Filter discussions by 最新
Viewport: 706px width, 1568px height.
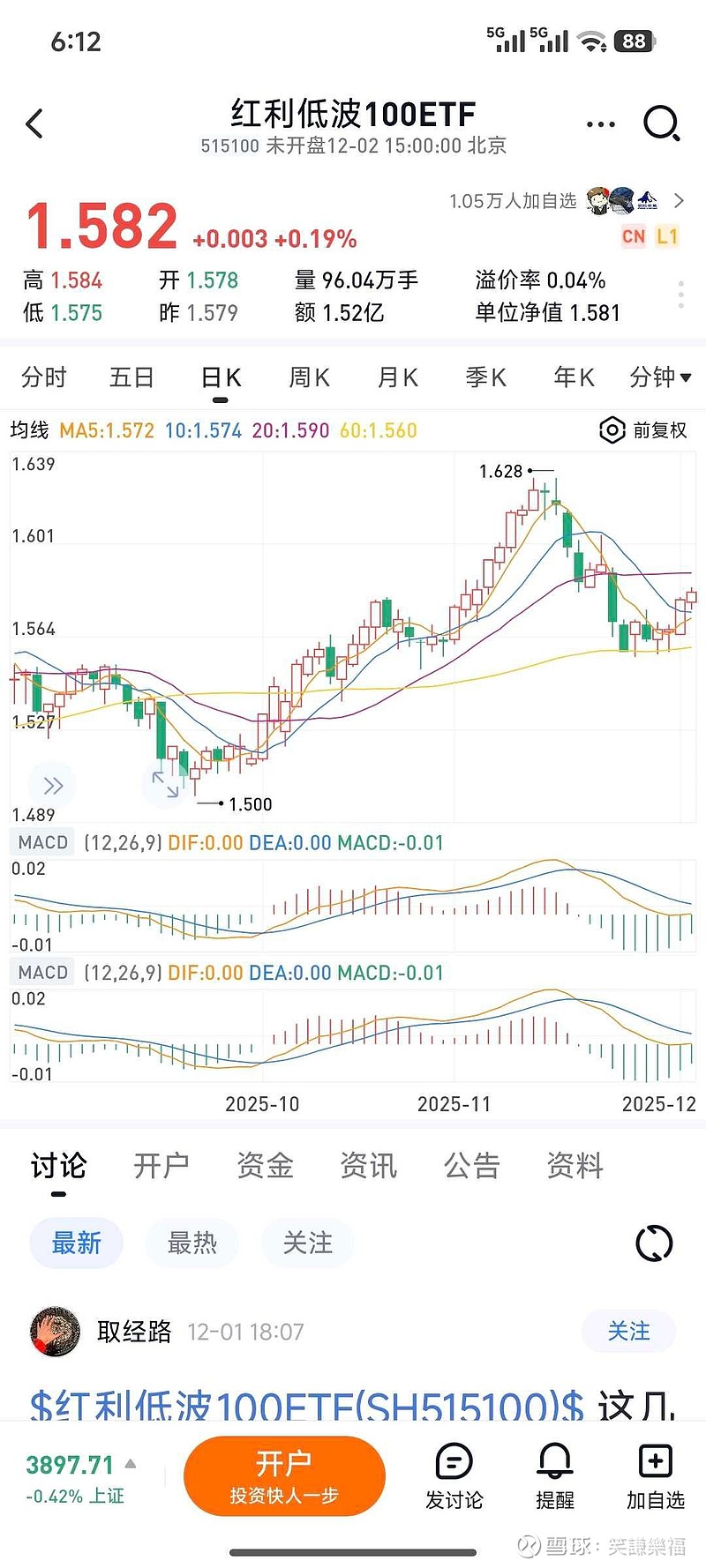point(76,1243)
